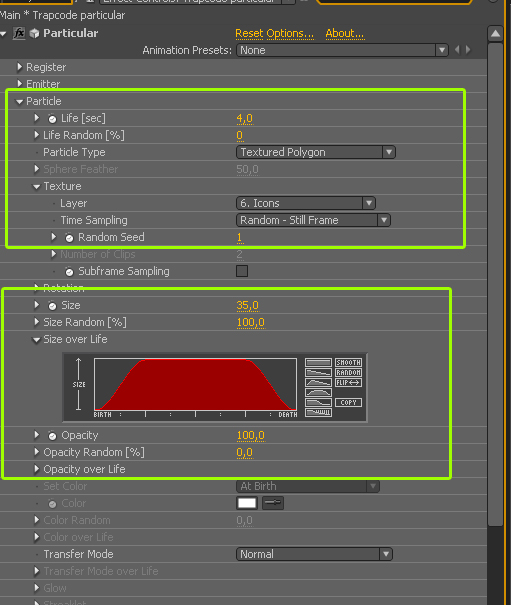This screenshot has height=605, width=511.
Task: Apply the step-down curve preset
Action: tap(318, 402)
